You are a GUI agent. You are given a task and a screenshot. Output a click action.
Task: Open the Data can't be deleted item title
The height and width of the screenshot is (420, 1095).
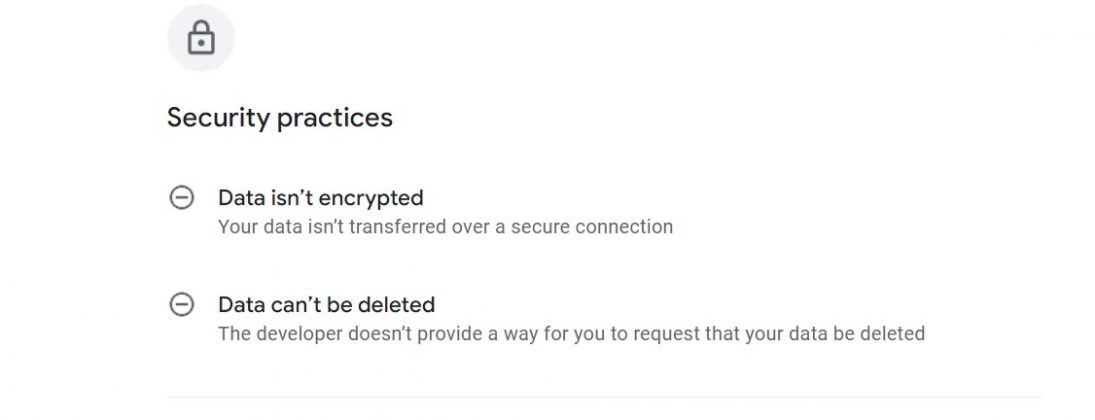tap(326, 305)
